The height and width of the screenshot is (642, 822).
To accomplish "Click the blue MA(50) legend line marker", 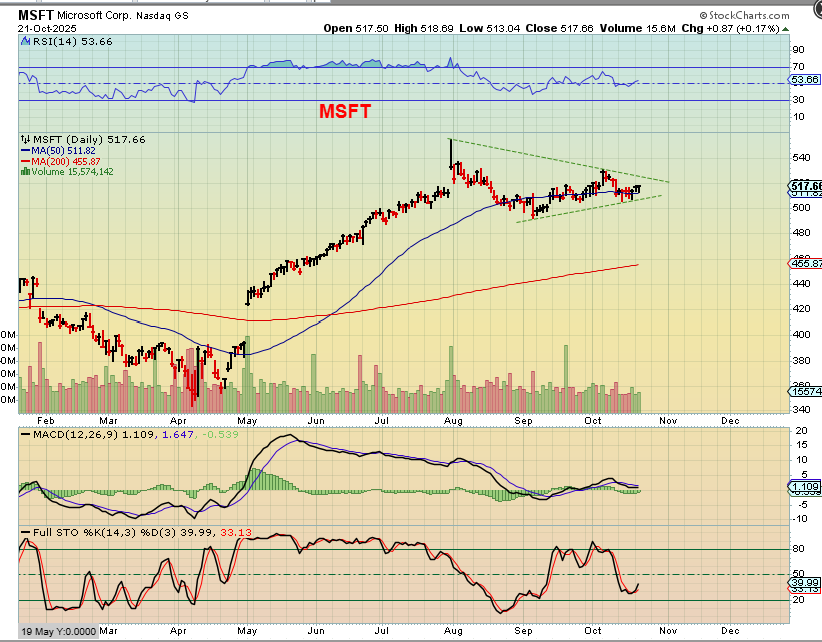I will 26,151.
